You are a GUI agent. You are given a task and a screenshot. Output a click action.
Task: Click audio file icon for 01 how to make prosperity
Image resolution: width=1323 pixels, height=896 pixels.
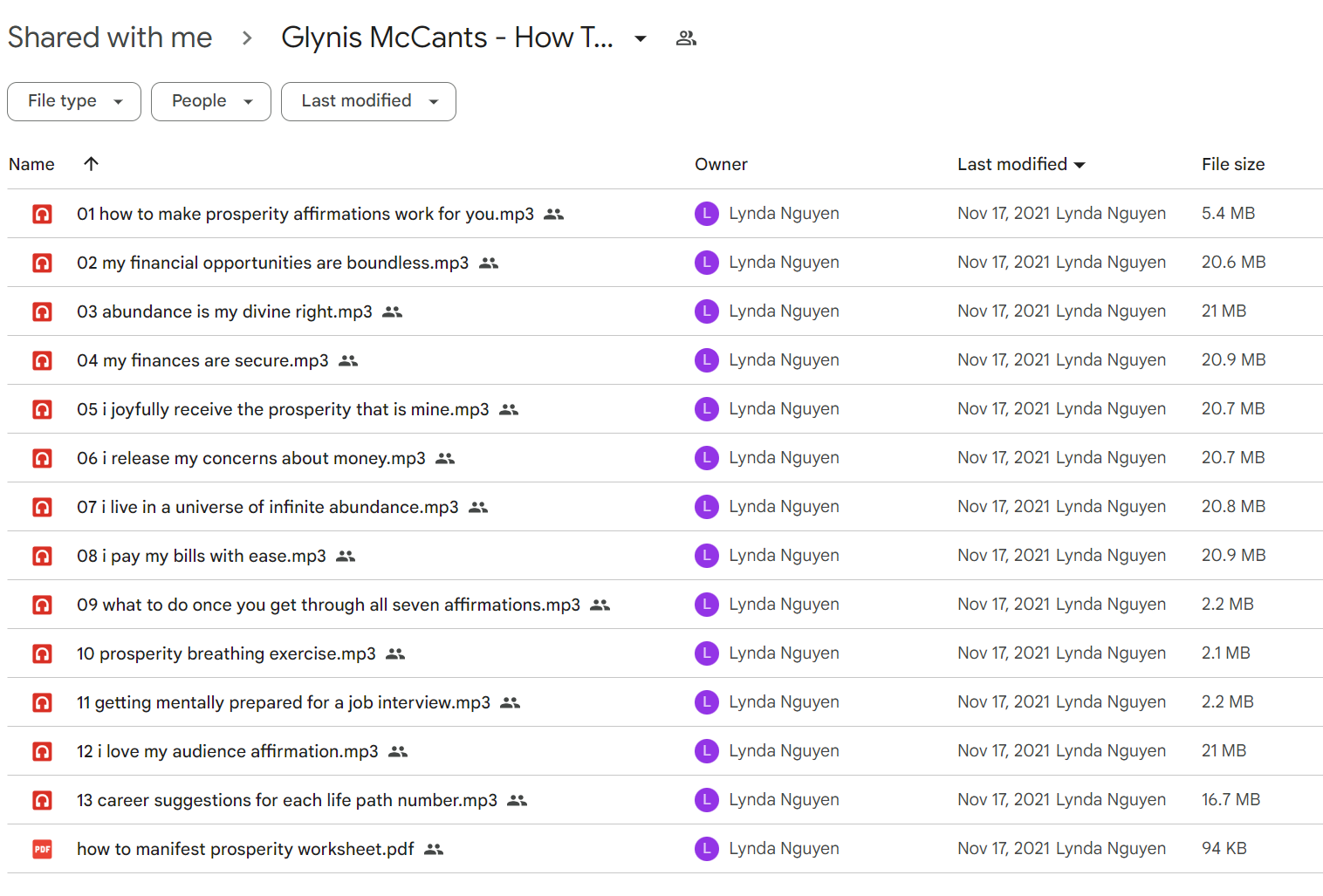pyautogui.click(x=42, y=214)
